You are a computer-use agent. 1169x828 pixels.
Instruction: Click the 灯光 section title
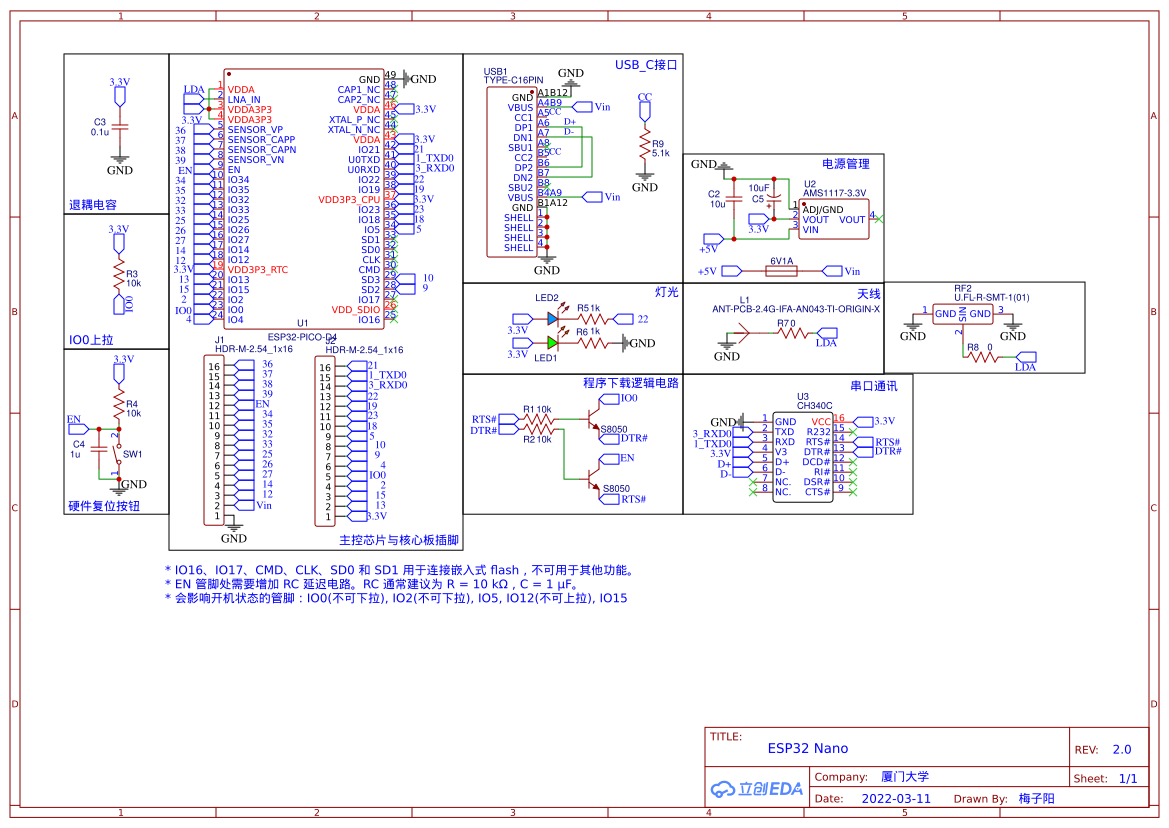(x=667, y=292)
